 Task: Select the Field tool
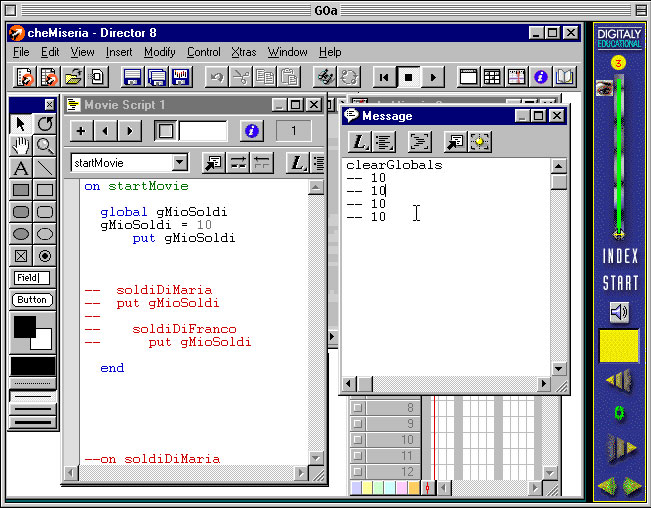click(x=32, y=278)
